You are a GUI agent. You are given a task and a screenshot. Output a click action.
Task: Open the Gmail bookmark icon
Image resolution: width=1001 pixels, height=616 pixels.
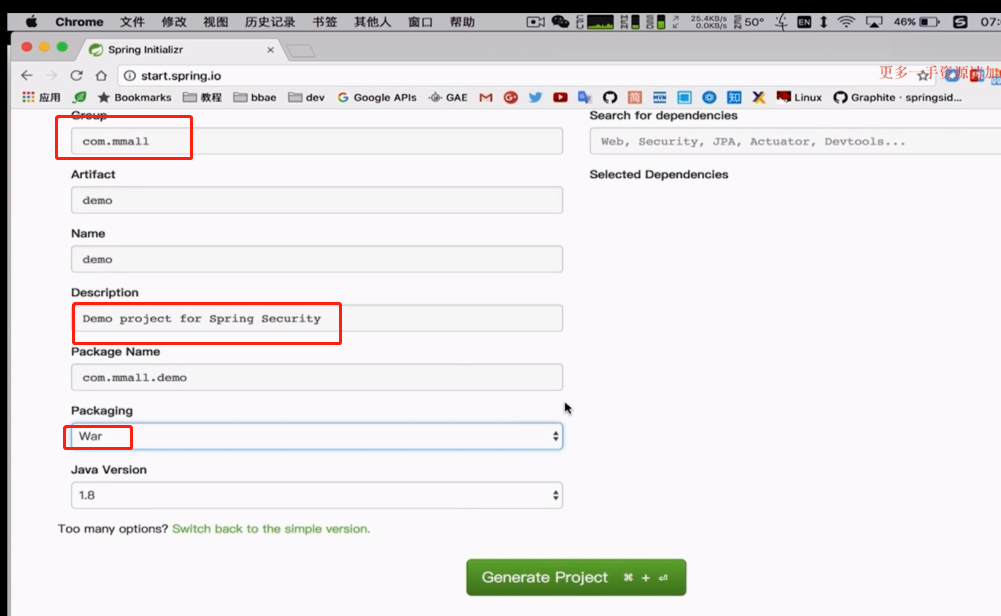[486, 97]
